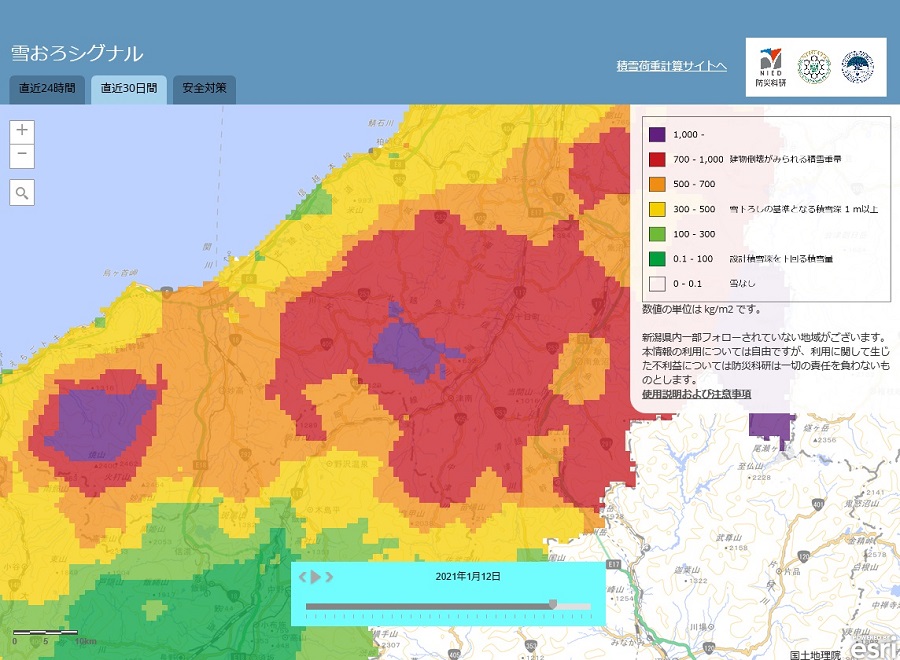Viewport: 900px width, 660px height.
Task: Zoom out the map with minus button
Action: tap(22, 156)
